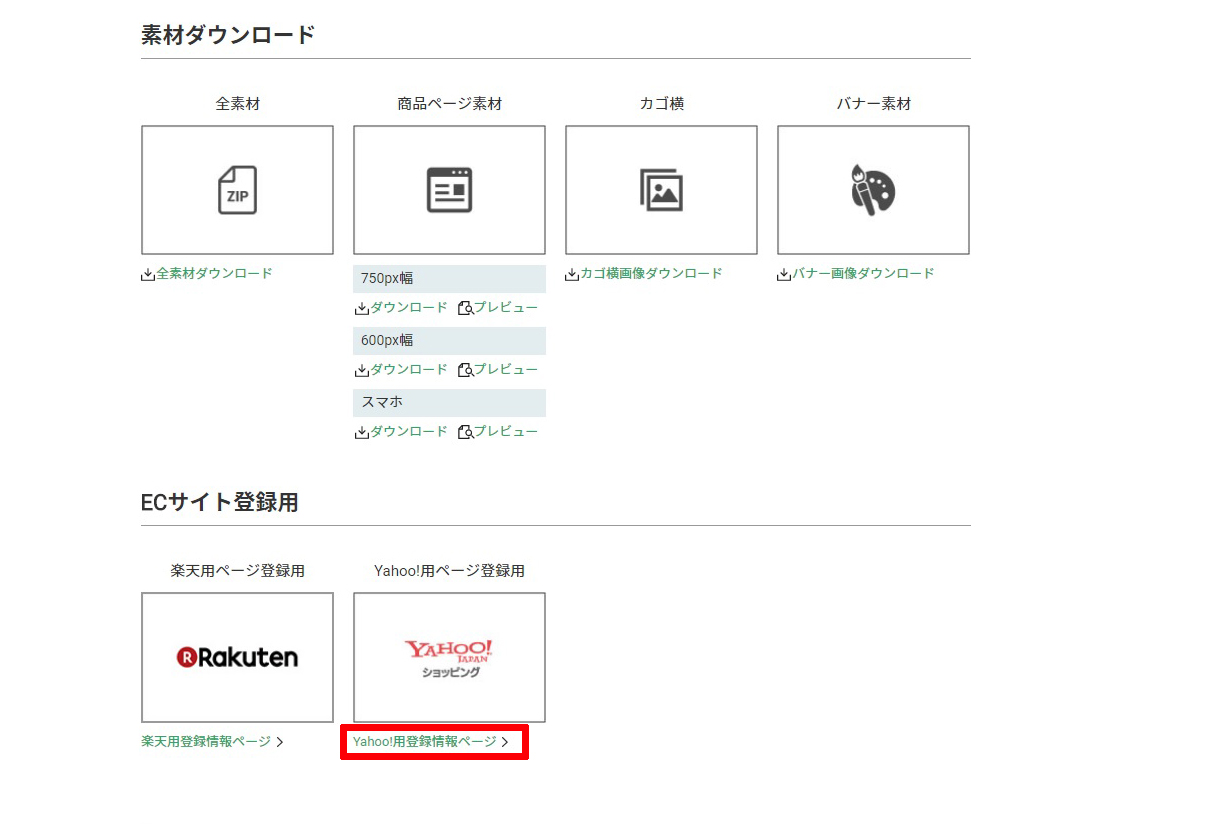Click the 600px幅 label row
1206x824 pixels.
click(x=449, y=341)
